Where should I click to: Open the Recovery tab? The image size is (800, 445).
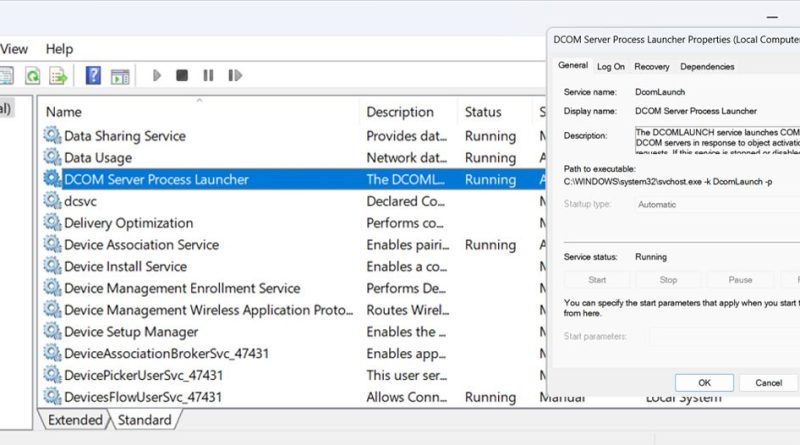pos(652,67)
